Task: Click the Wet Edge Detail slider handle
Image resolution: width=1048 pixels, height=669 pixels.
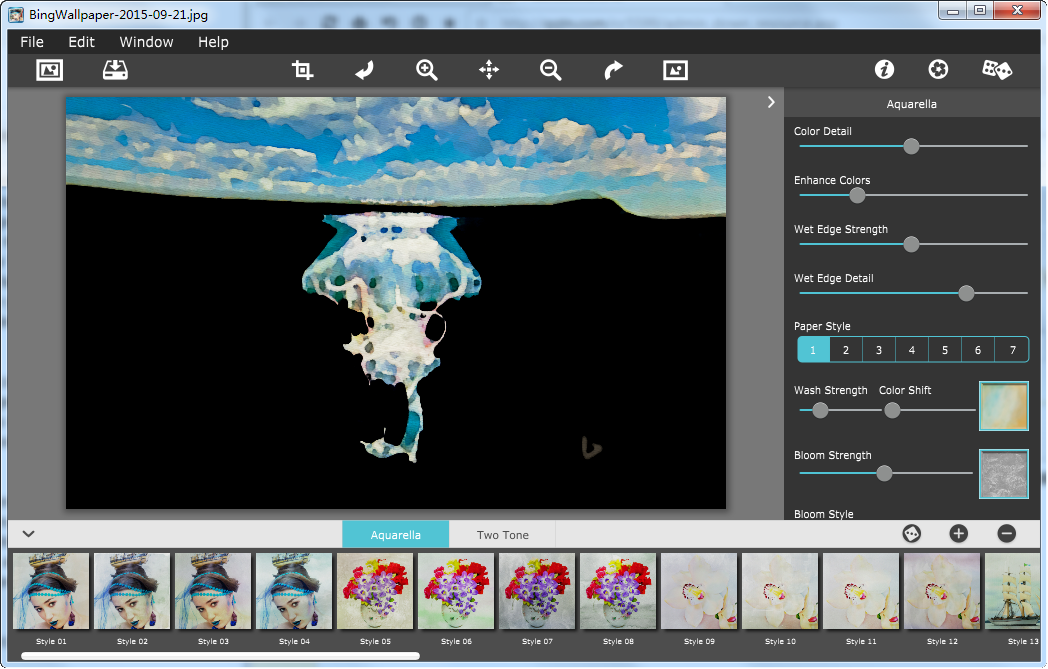Action: pyautogui.click(x=966, y=293)
